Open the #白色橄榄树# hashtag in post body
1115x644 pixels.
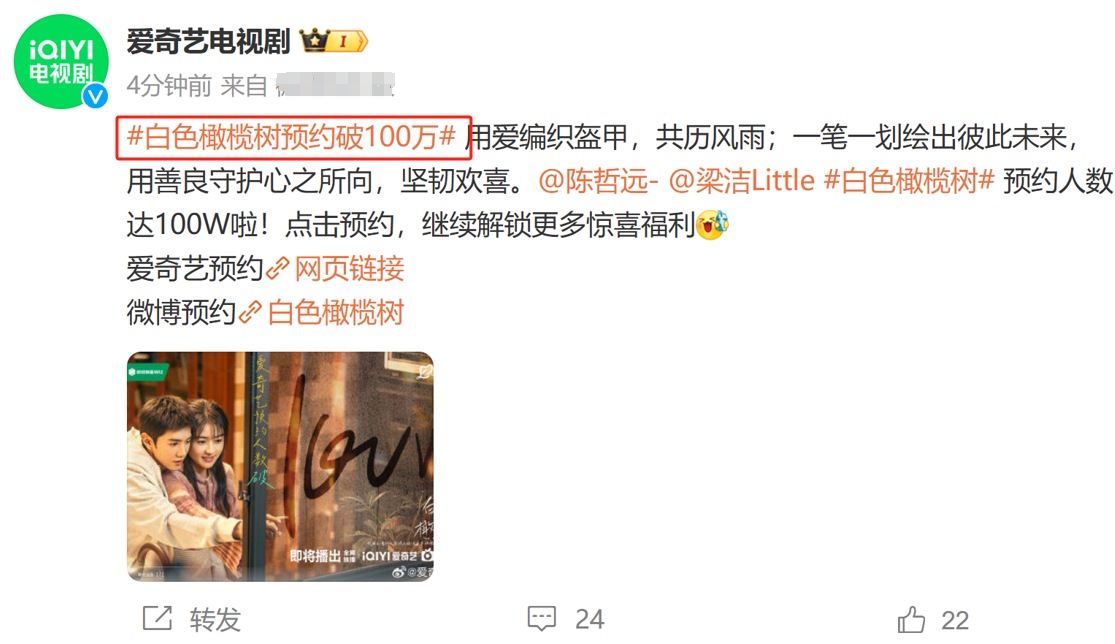[909, 181]
